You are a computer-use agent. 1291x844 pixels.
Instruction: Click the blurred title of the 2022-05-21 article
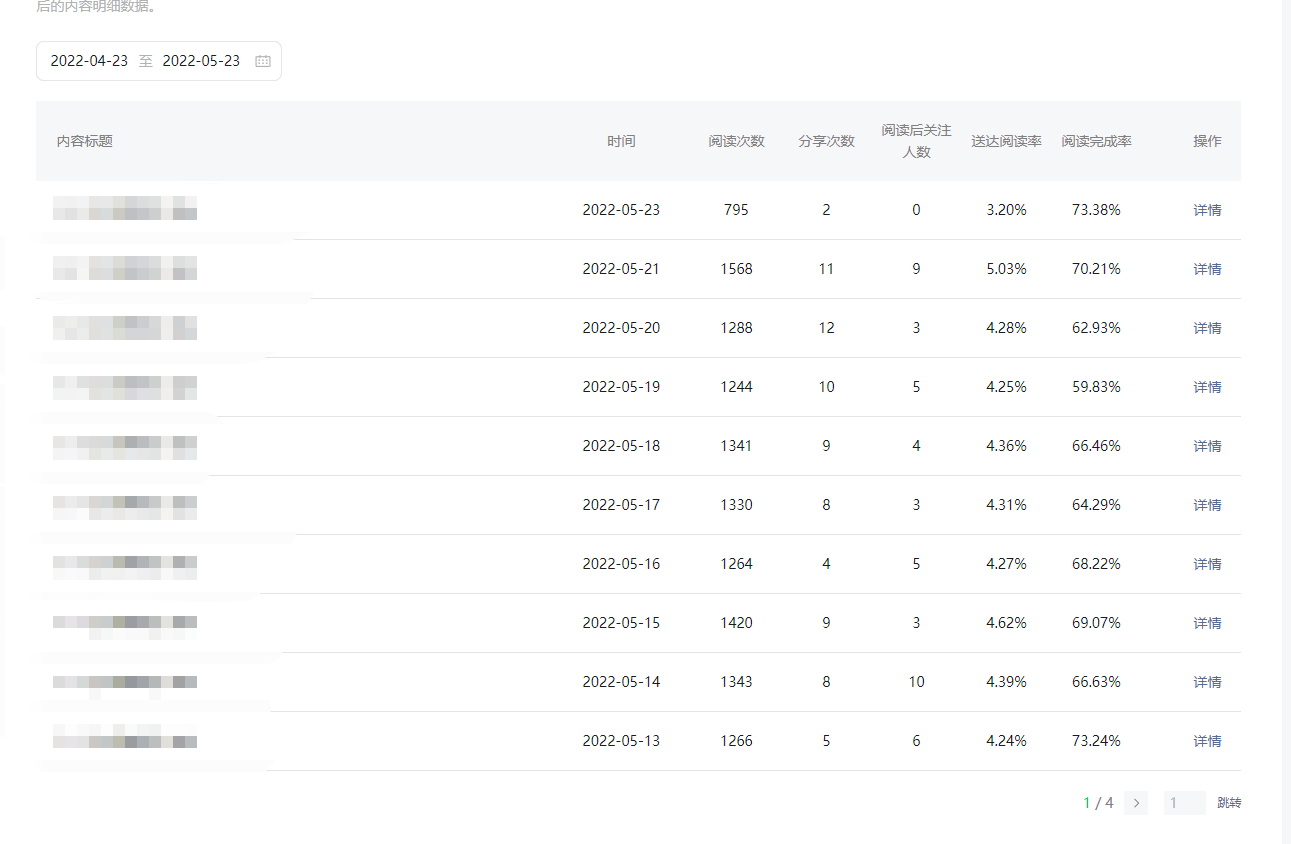pos(125,268)
